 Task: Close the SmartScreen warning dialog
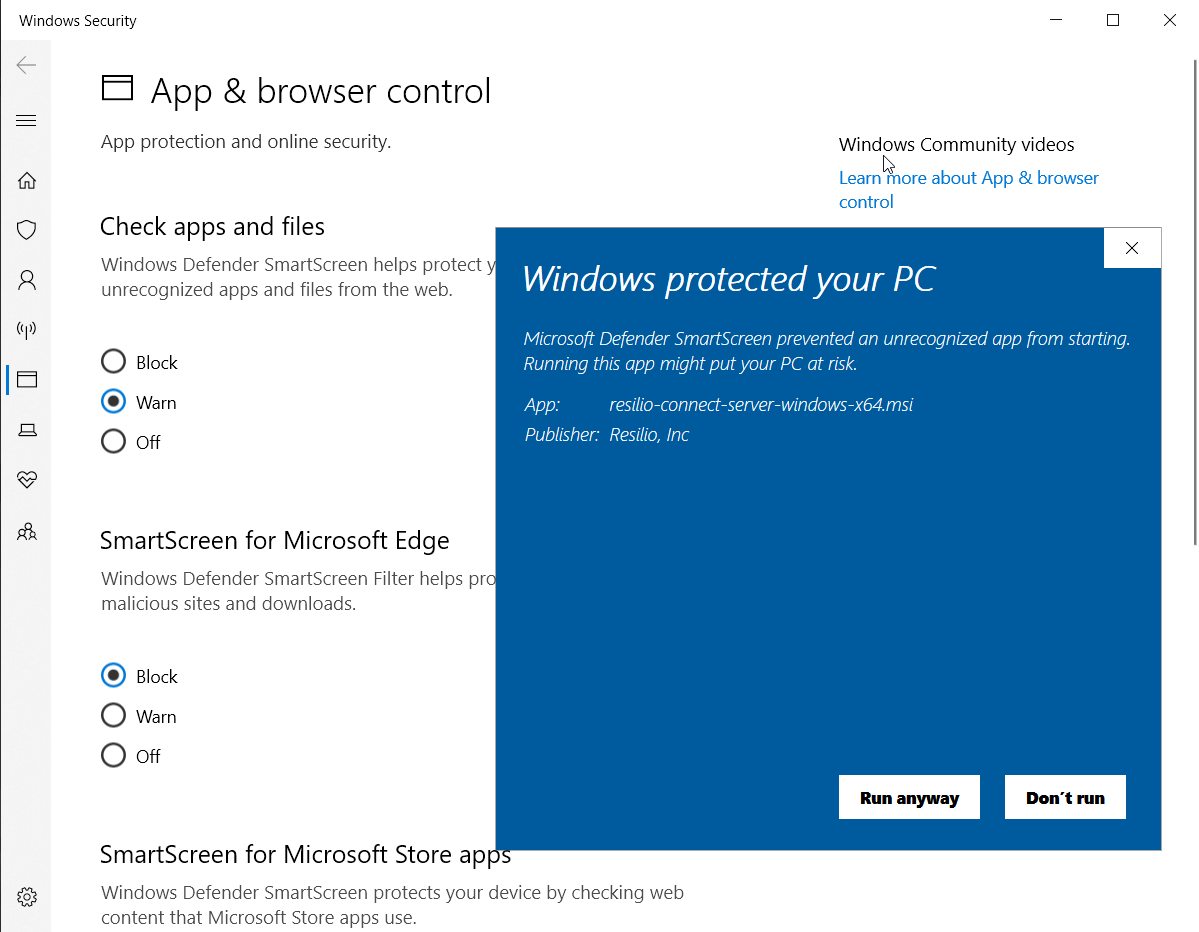pos(1132,248)
